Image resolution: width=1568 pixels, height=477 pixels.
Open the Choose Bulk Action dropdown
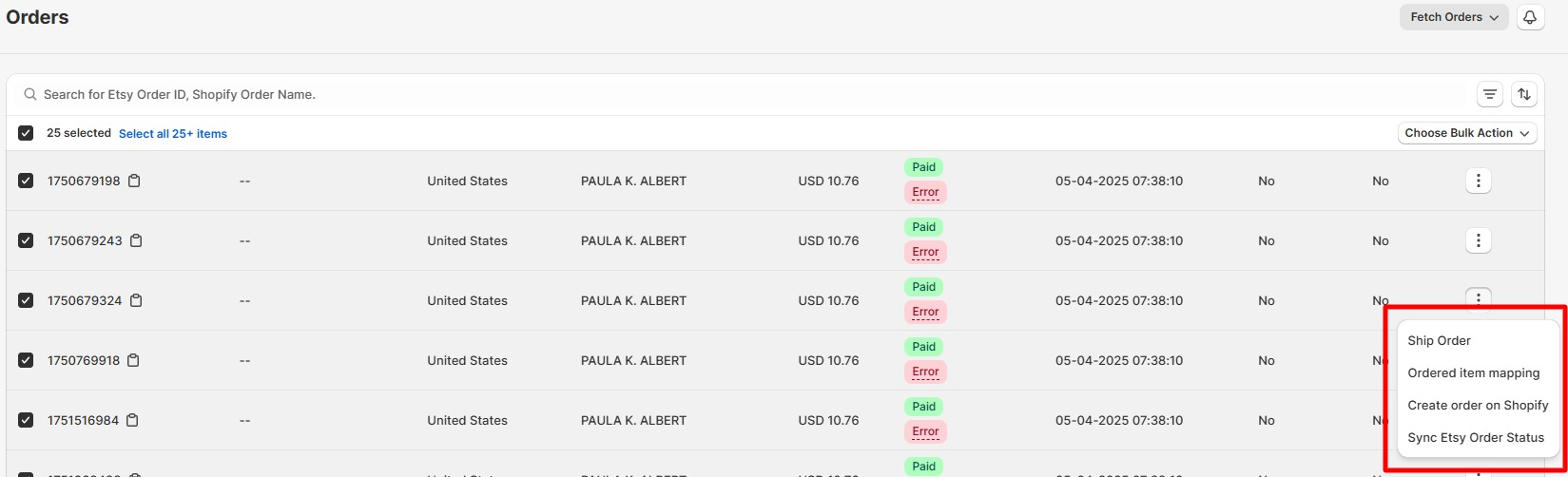pyautogui.click(x=1467, y=133)
